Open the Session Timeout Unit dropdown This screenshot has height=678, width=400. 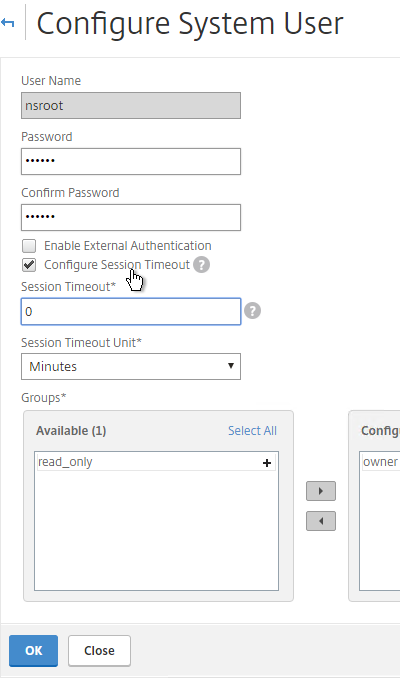131,367
